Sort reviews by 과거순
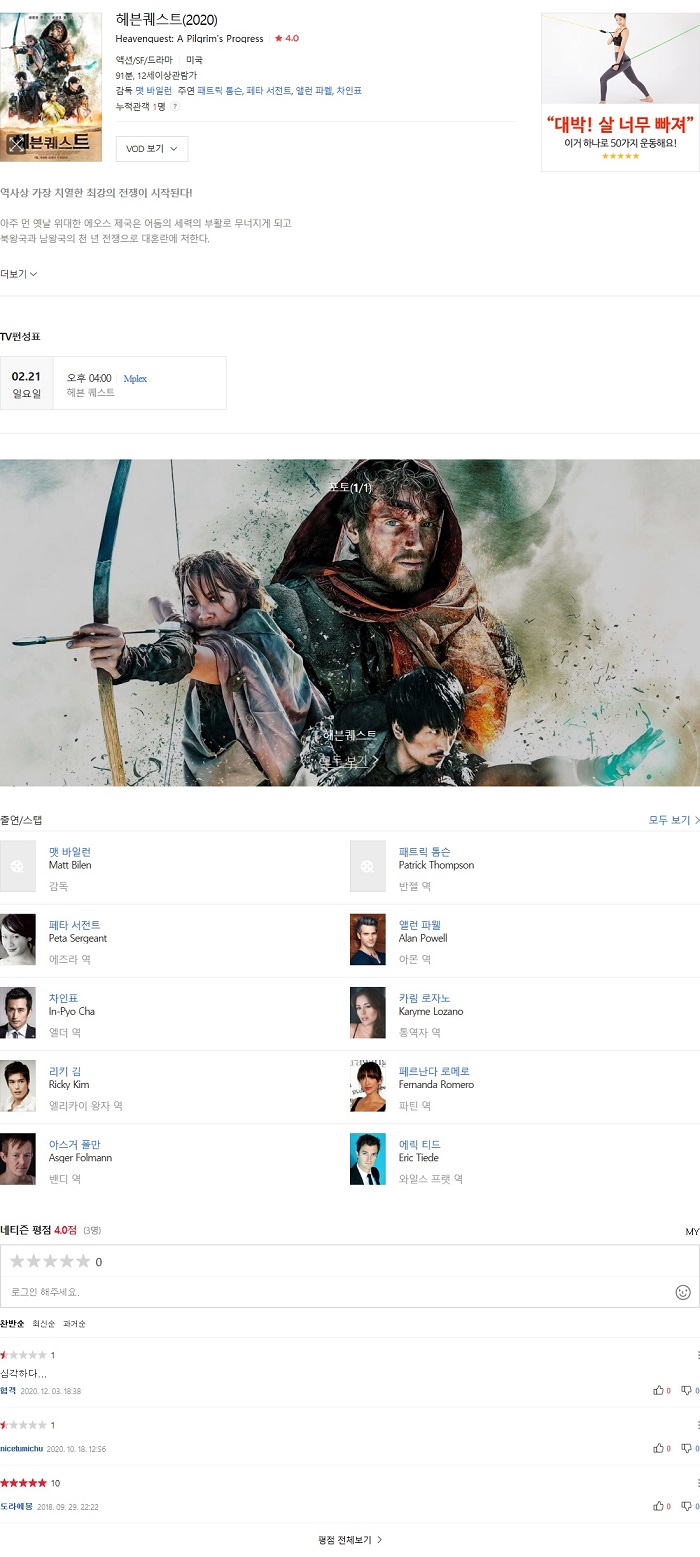Image resolution: width=700 pixels, height=1557 pixels. [x=74, y=1324]
